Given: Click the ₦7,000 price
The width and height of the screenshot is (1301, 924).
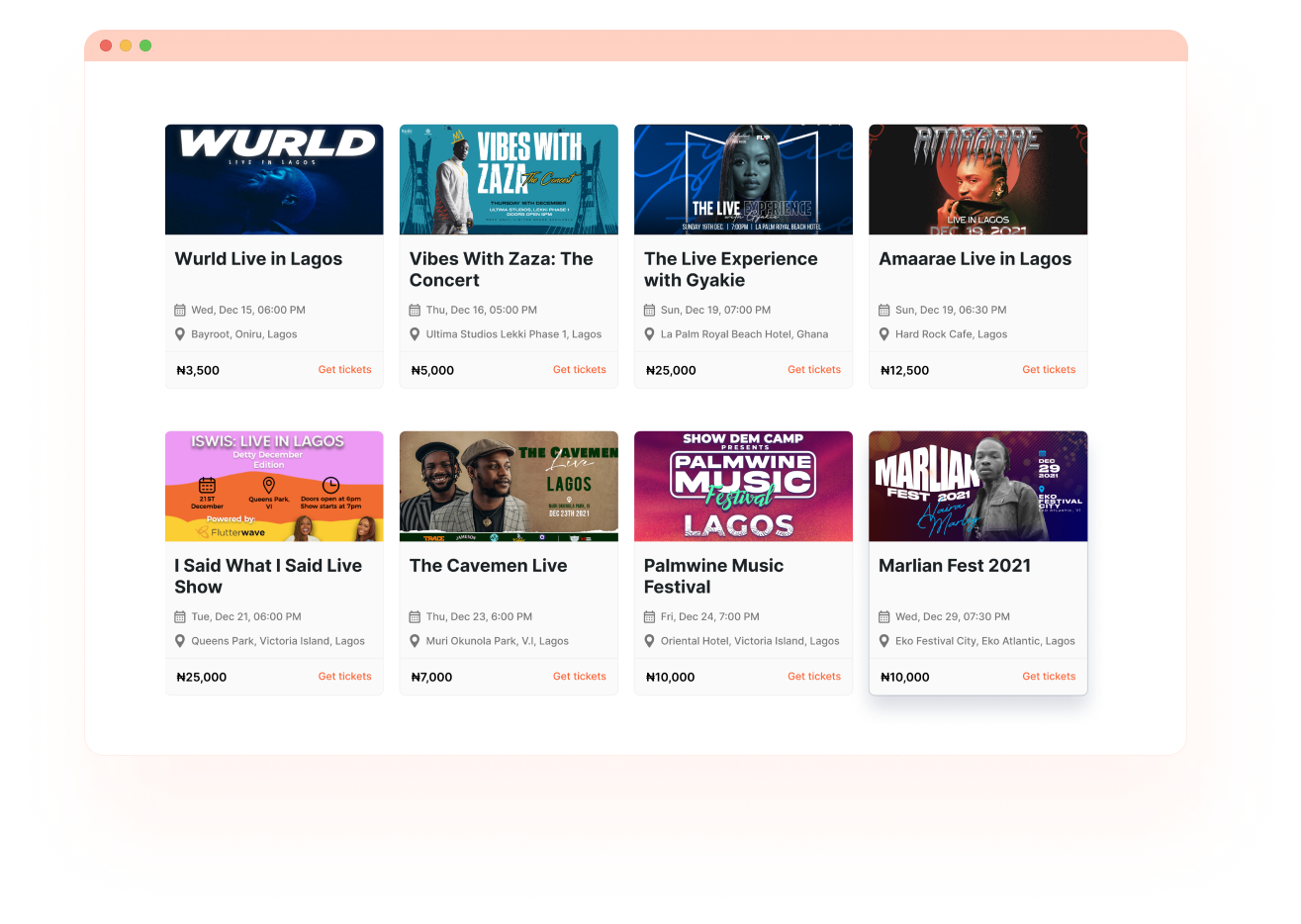Looking at the screenshot, I should coord(431,677).
